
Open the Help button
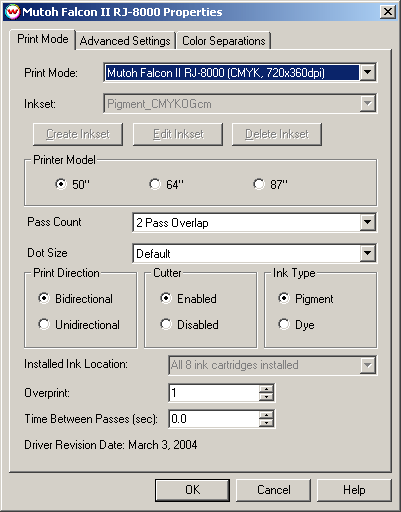(x=354, y=490)
